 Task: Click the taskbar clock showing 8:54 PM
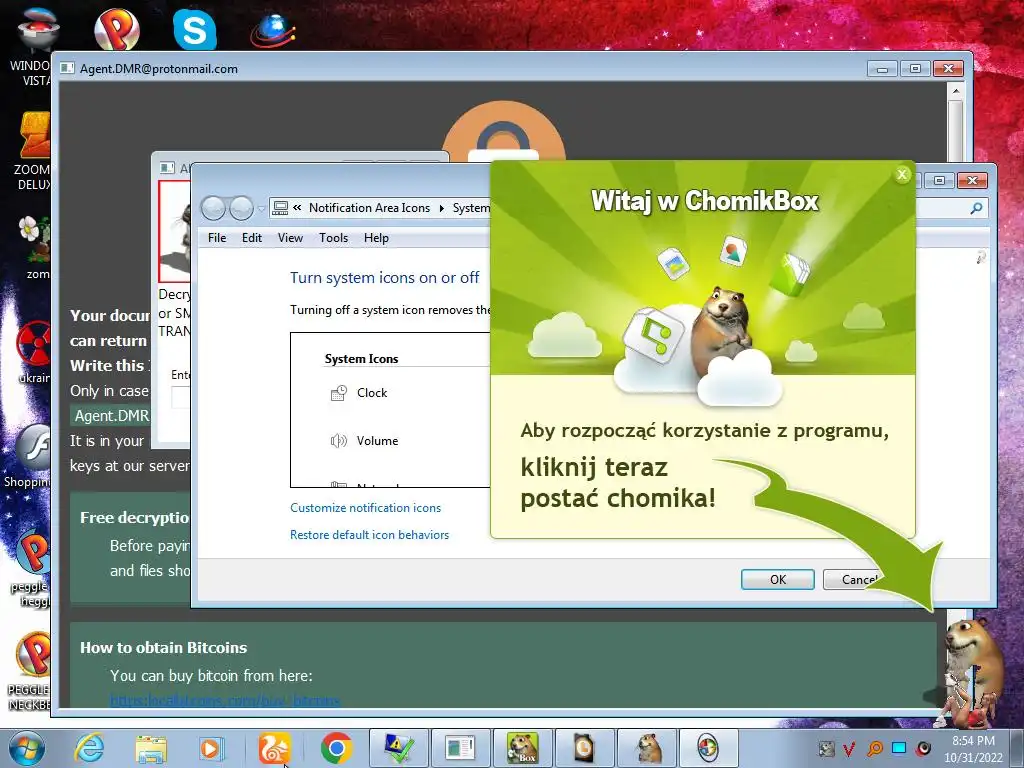(973, 749)
